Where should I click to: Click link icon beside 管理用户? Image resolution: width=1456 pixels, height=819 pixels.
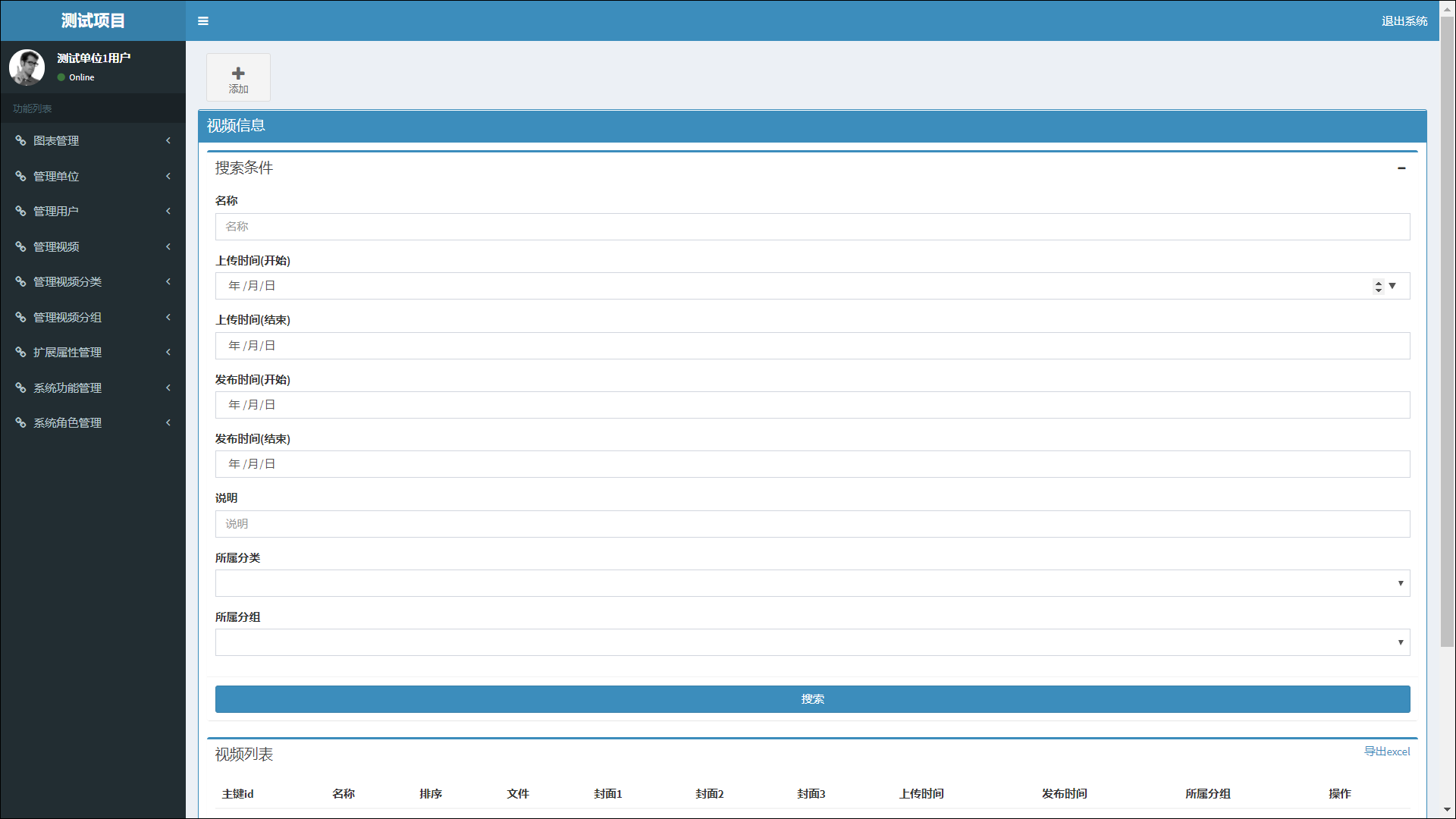tap(20, 211)
